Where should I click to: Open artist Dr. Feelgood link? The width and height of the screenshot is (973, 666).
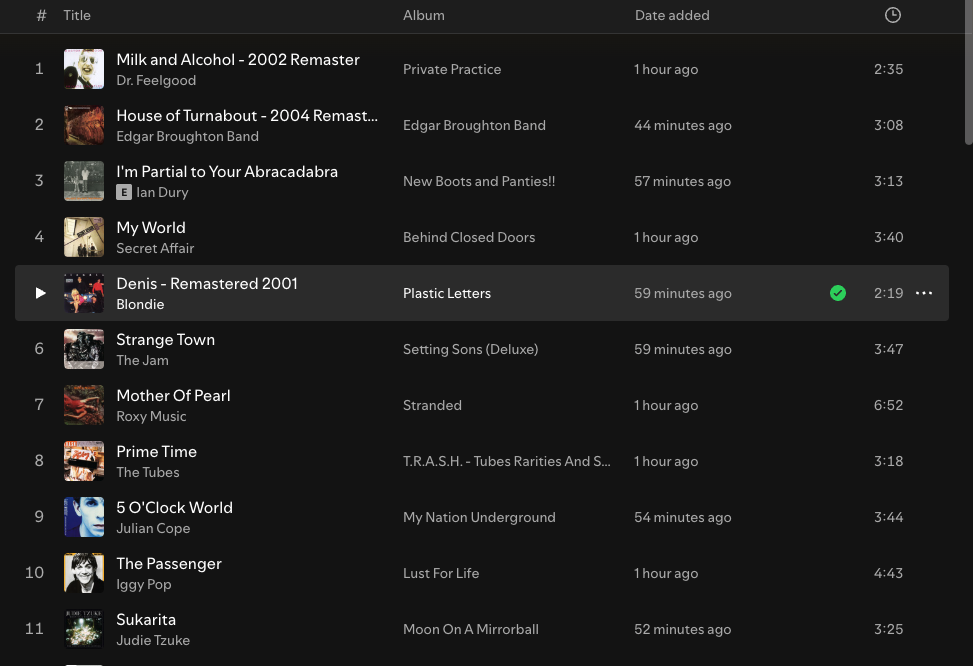click(156, 81)
